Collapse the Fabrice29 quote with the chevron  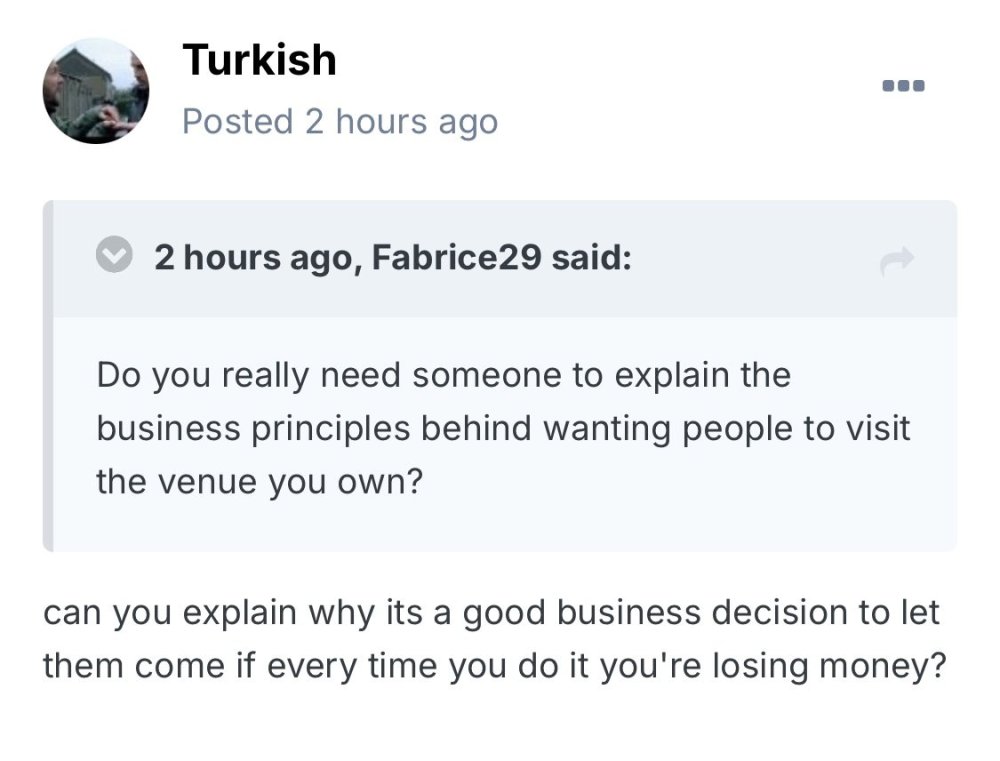coord(115,257)
